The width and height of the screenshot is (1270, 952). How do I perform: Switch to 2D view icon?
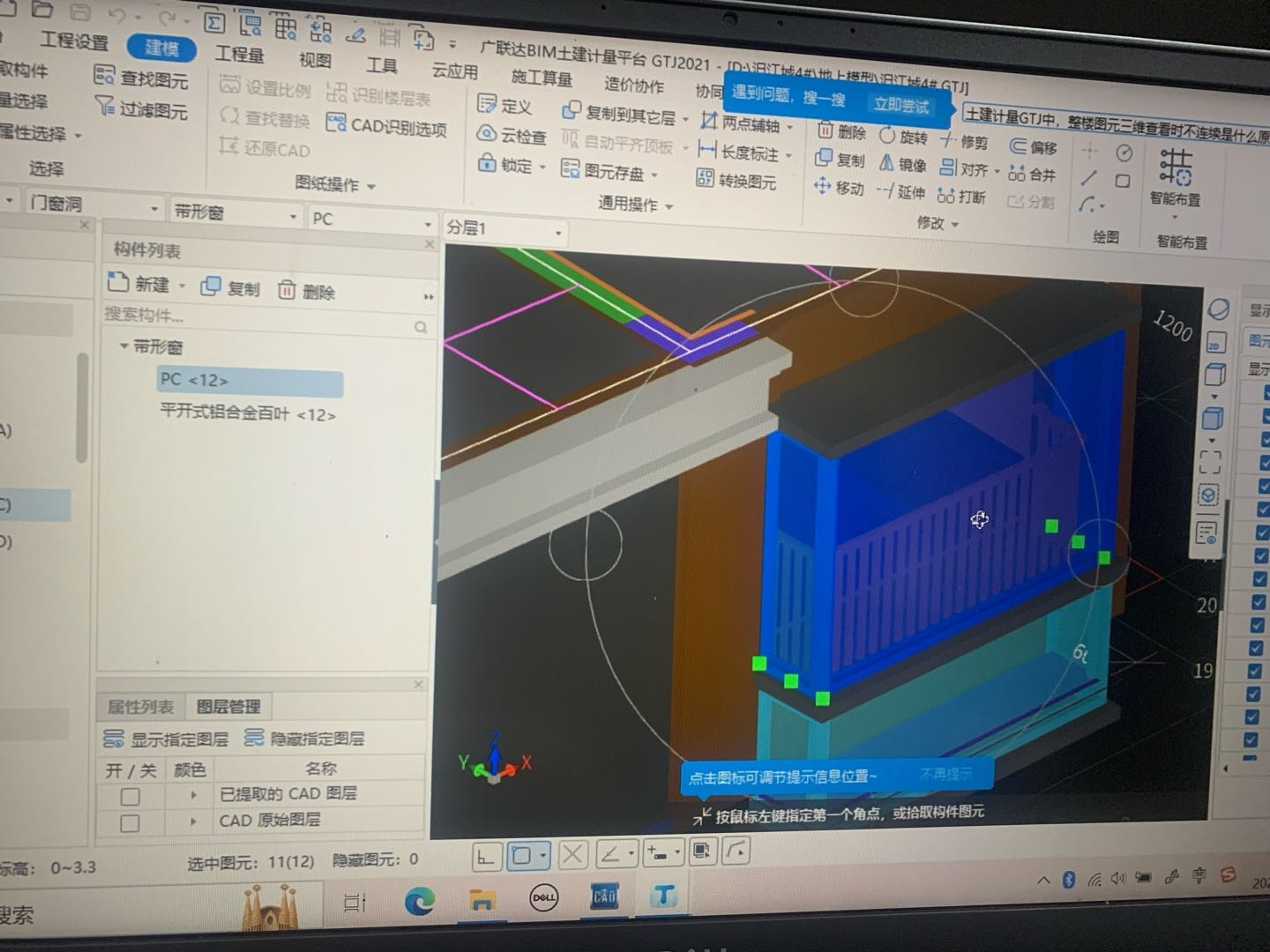[1214, 344]
